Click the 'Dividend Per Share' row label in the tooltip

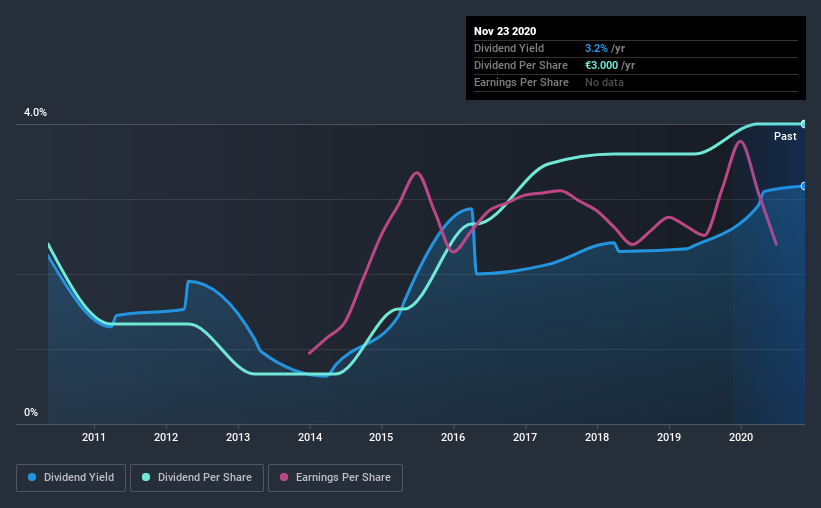pyautogui.click(x=520, y=65)
